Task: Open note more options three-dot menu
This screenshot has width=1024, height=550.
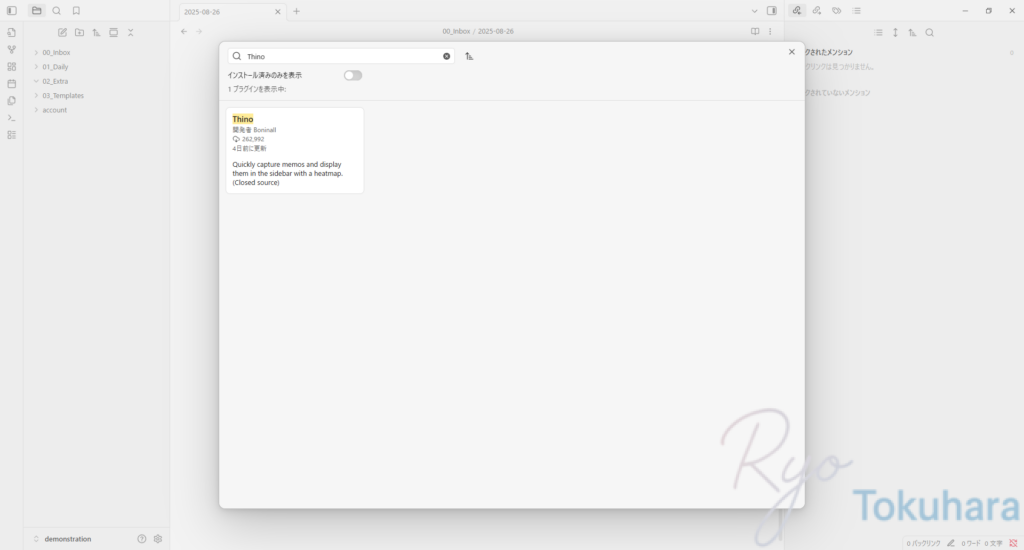Action: 770,31
